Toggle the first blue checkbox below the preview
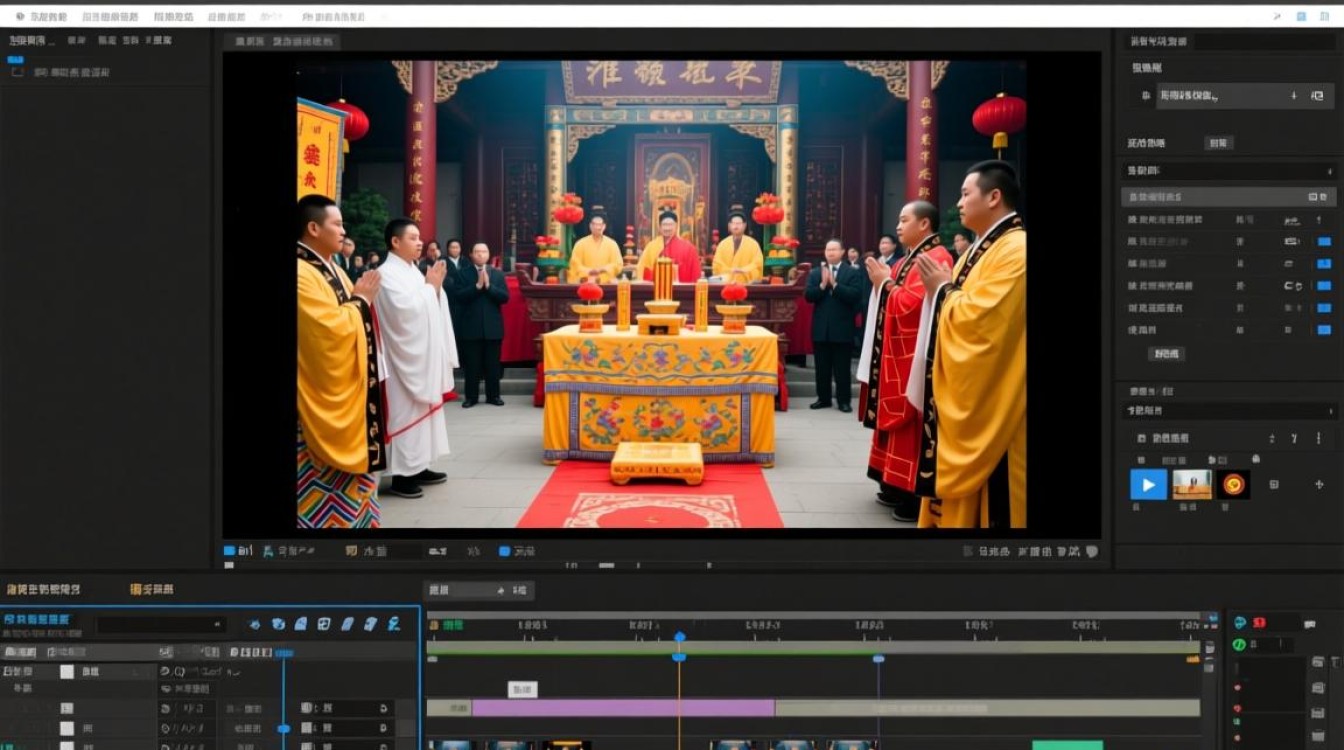Screen dimensions: 1344x750 point(229,551)
